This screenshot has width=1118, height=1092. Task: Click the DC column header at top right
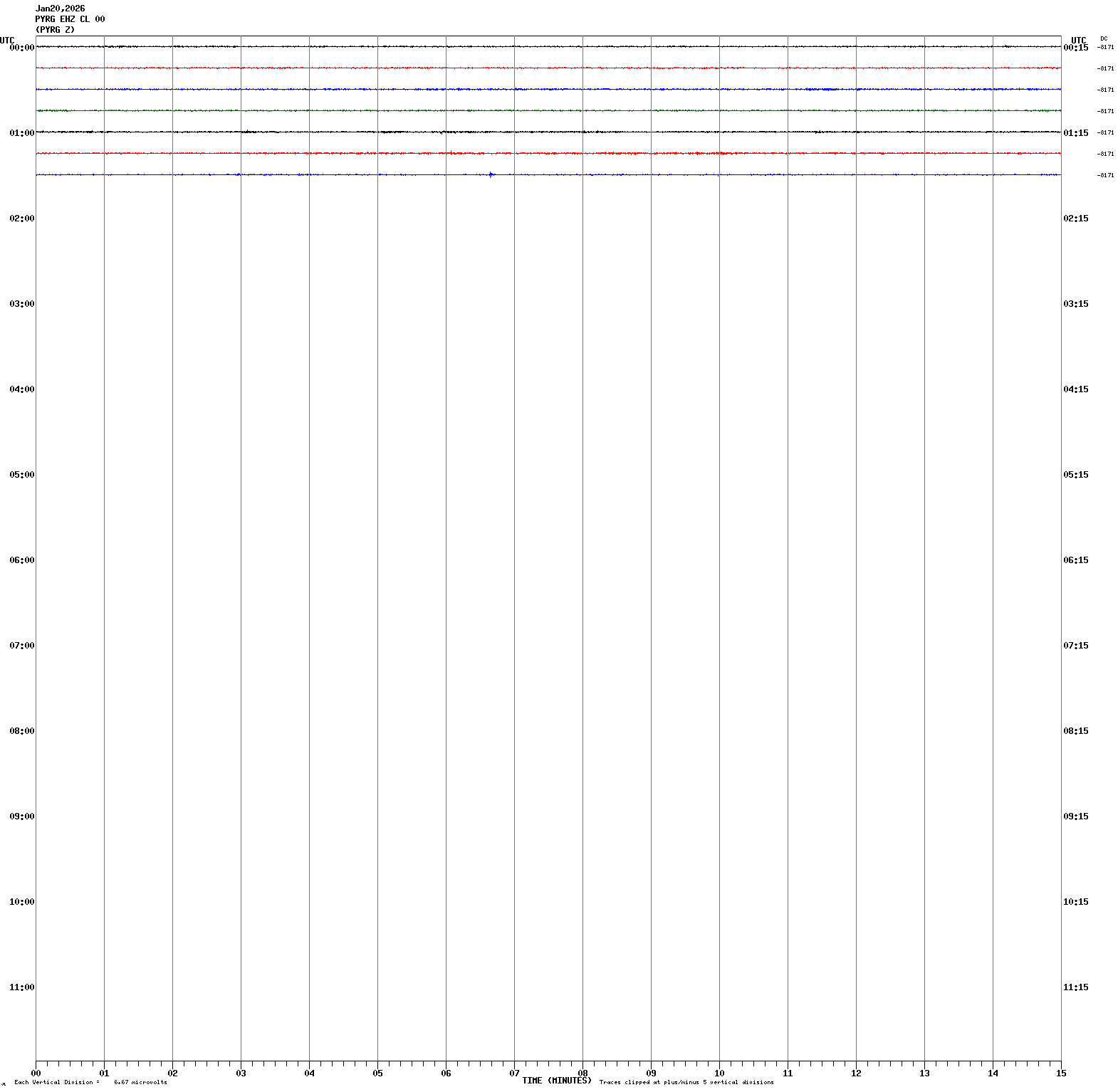pyautogui.click(x=1104, y=38)
